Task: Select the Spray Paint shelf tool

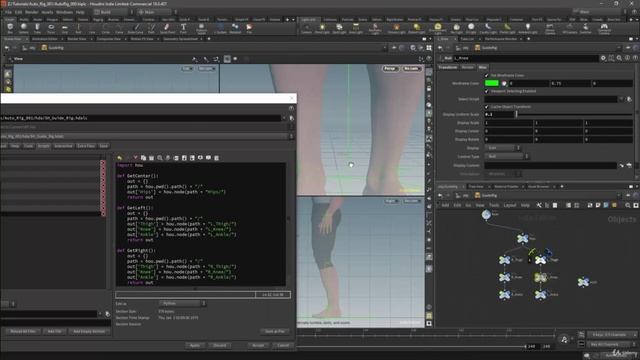Action: pyautogui.click(x=167, y=28)
